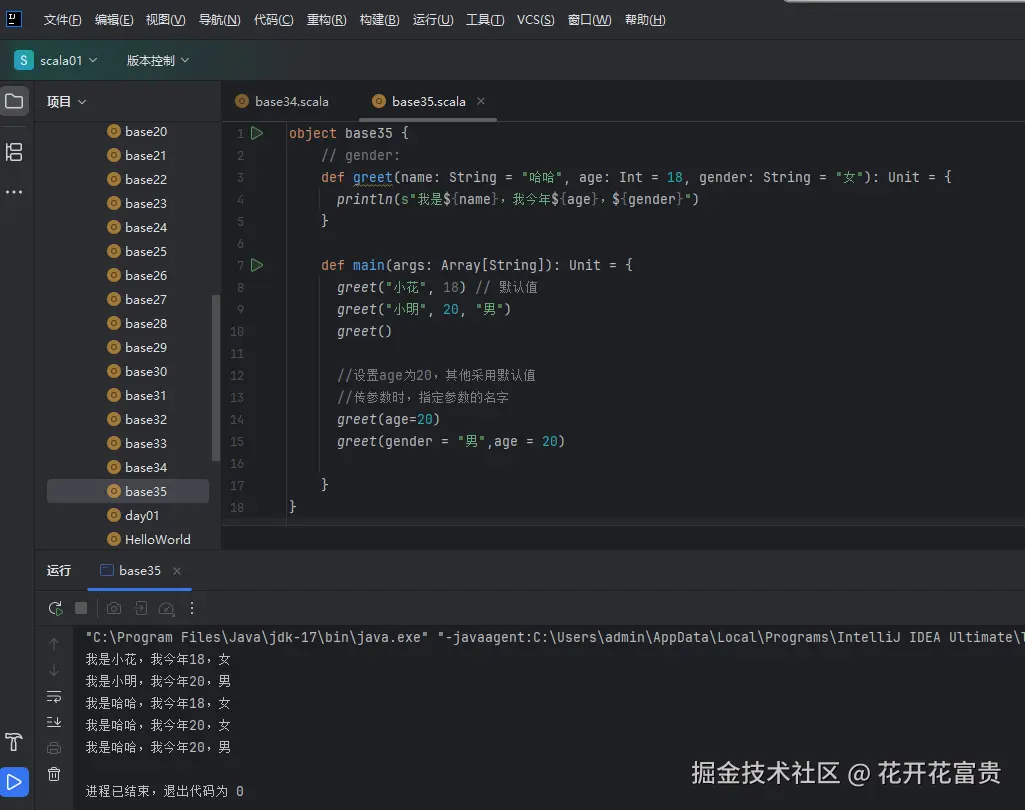1025x810 pixels.
Task: Open more run toolbar options (vertical dots)
Action: (192, 609)
